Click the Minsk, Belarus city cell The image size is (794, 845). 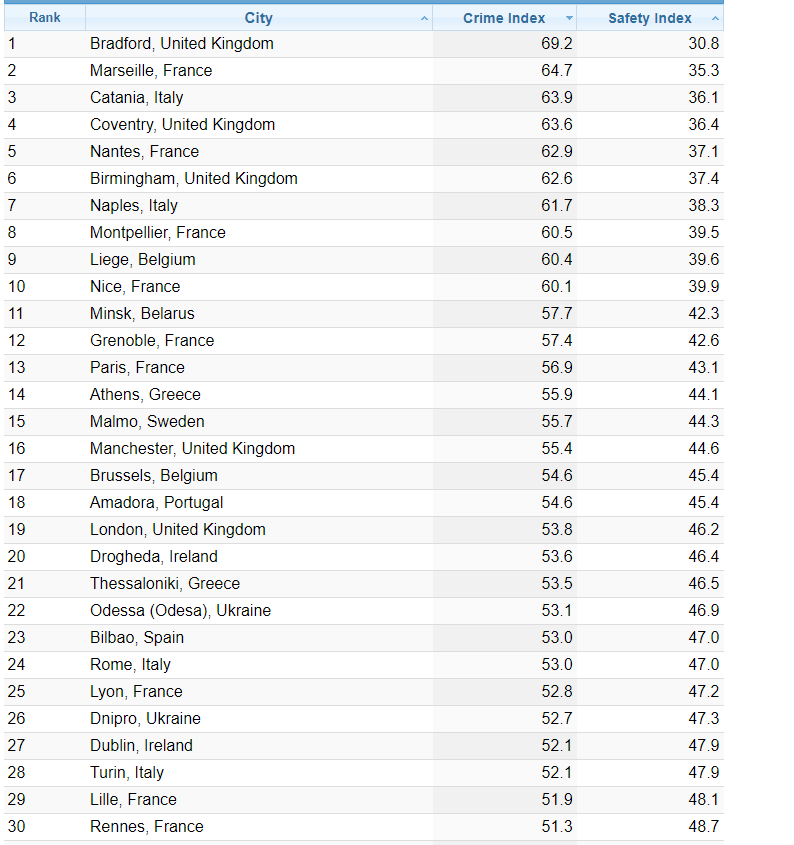[x=142, y=314]
